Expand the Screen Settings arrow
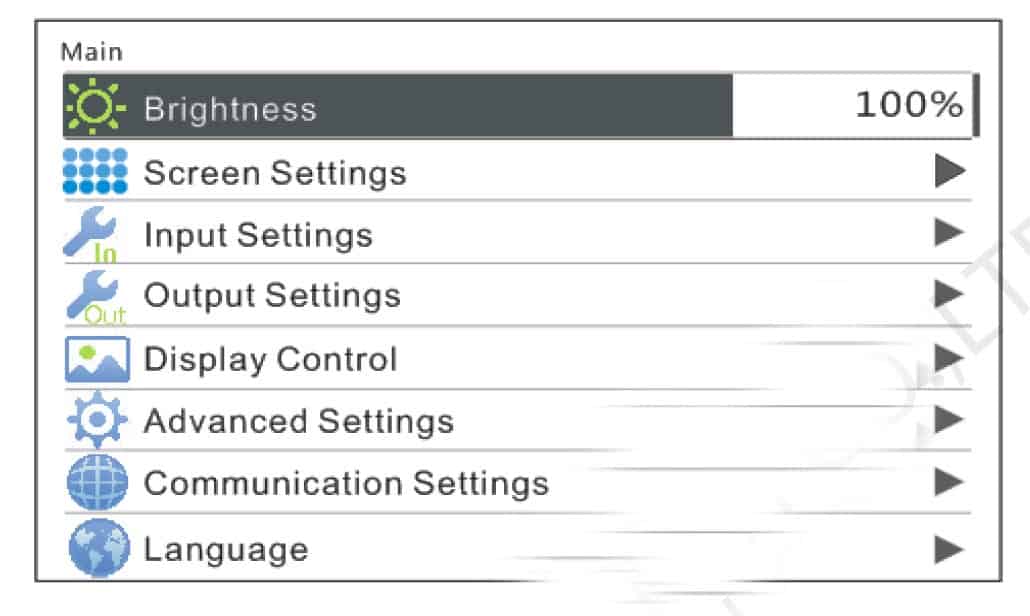1030x616 pixels. 949,172
